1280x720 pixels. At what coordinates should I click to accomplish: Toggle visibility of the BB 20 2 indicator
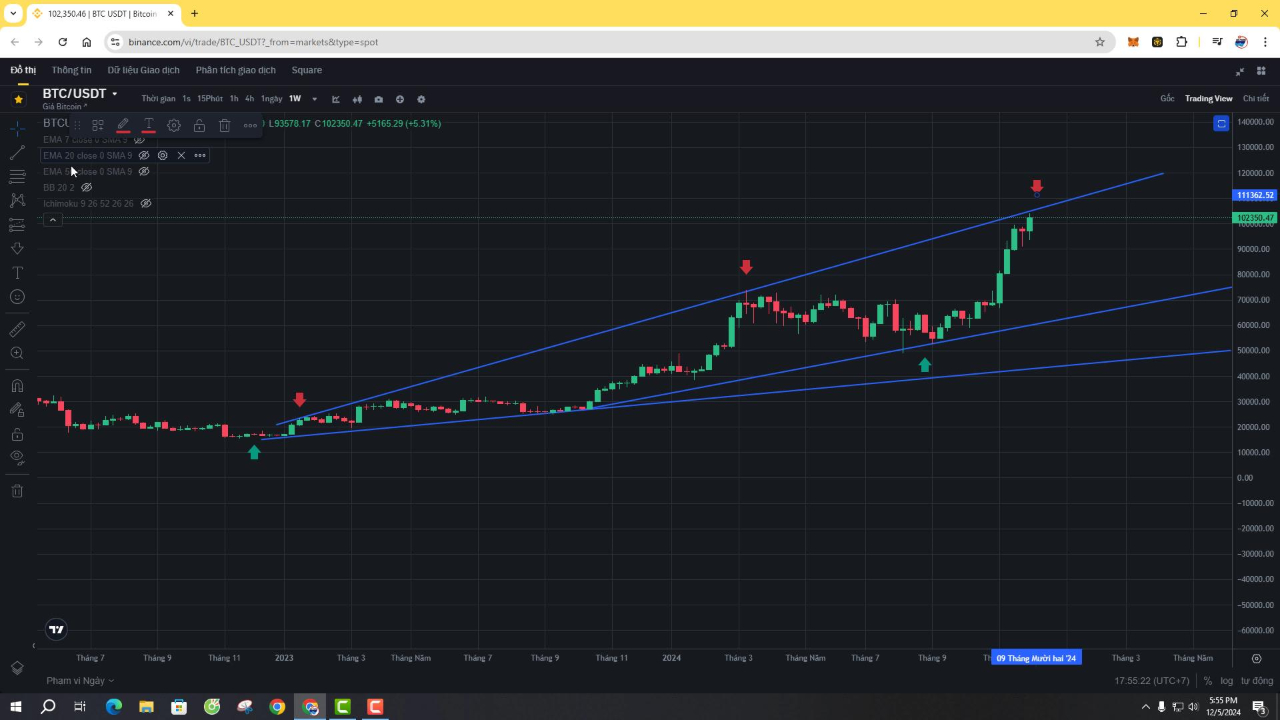pos(86,187)
